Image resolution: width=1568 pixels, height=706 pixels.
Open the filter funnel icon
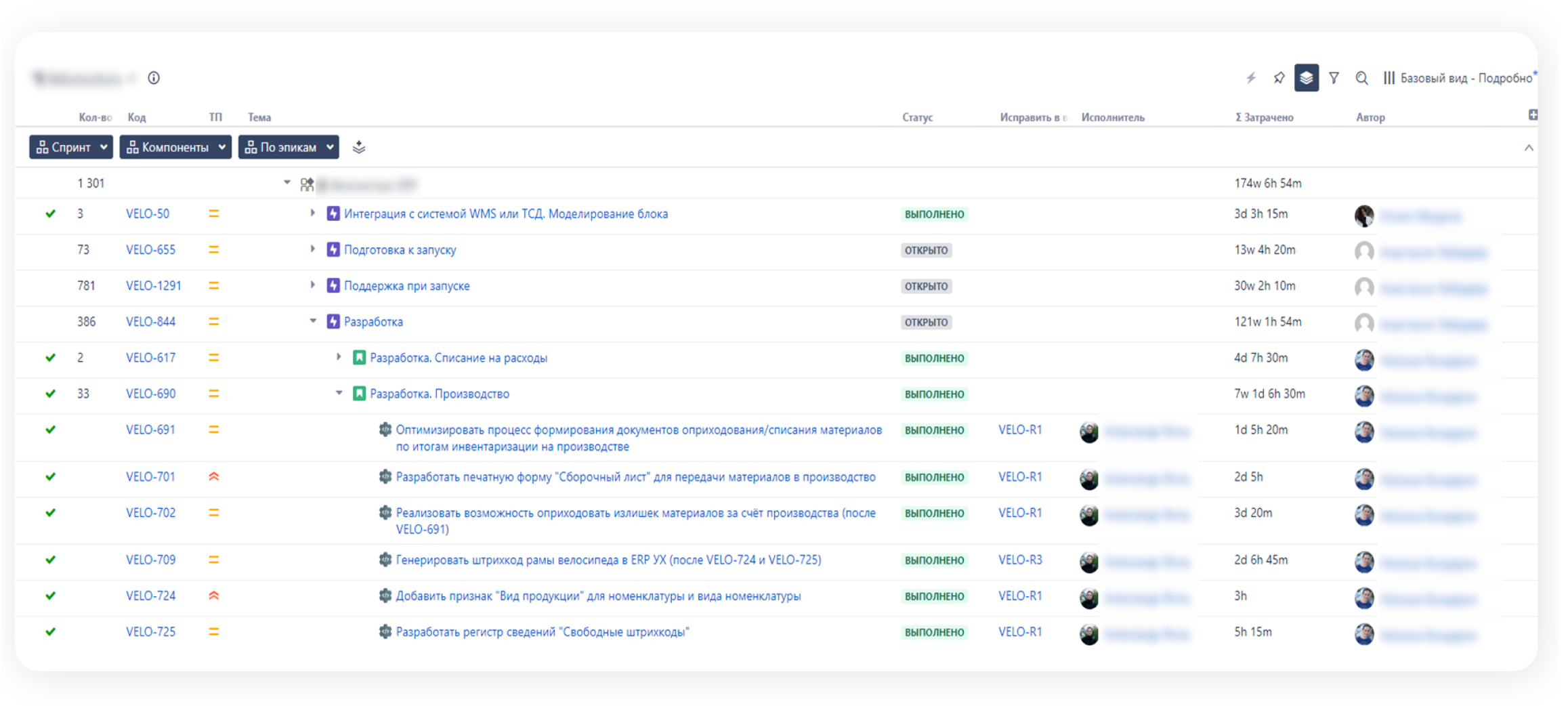click(x=1334, y=78)
